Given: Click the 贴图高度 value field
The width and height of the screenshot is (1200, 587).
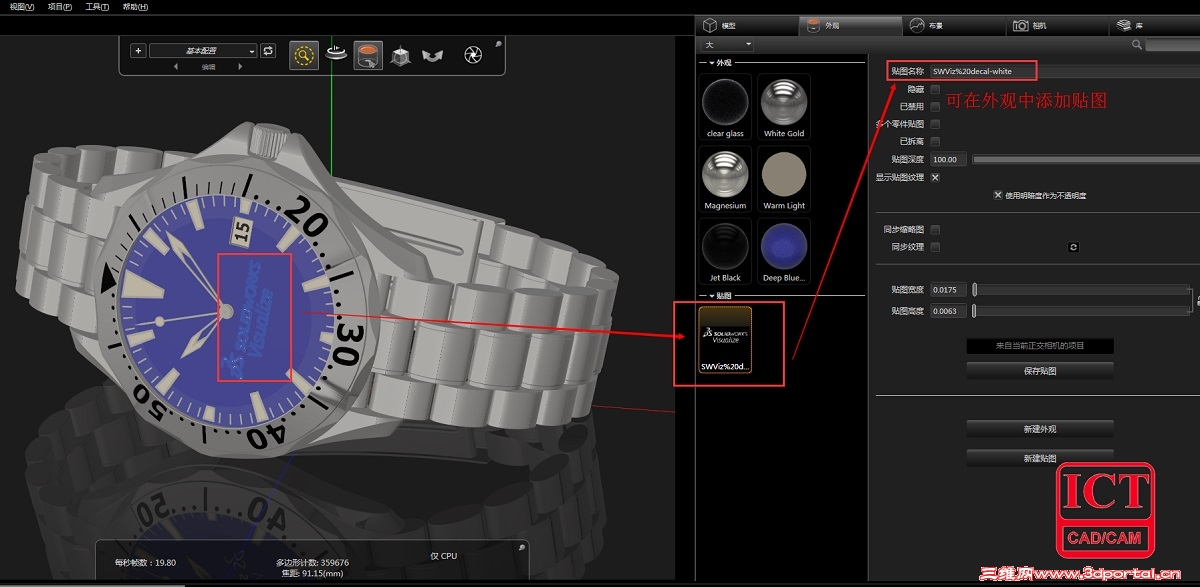Looking at the screenshot, I should coord(948,311).
